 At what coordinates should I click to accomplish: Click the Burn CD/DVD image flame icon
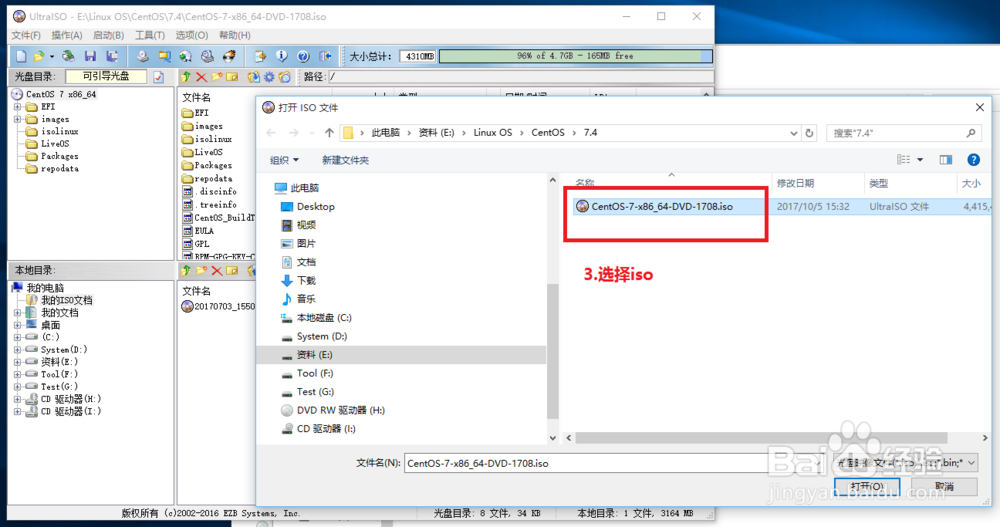coord(229,56)
